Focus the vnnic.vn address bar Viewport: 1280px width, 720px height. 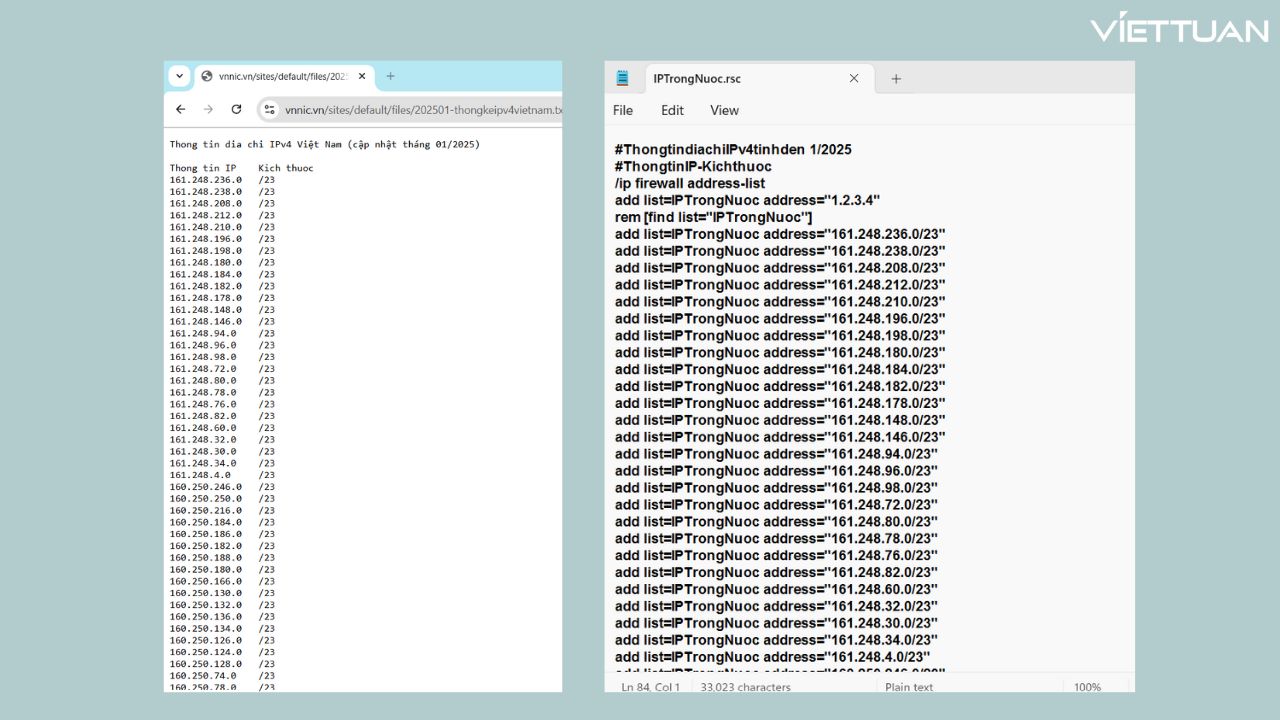[420, 110]
